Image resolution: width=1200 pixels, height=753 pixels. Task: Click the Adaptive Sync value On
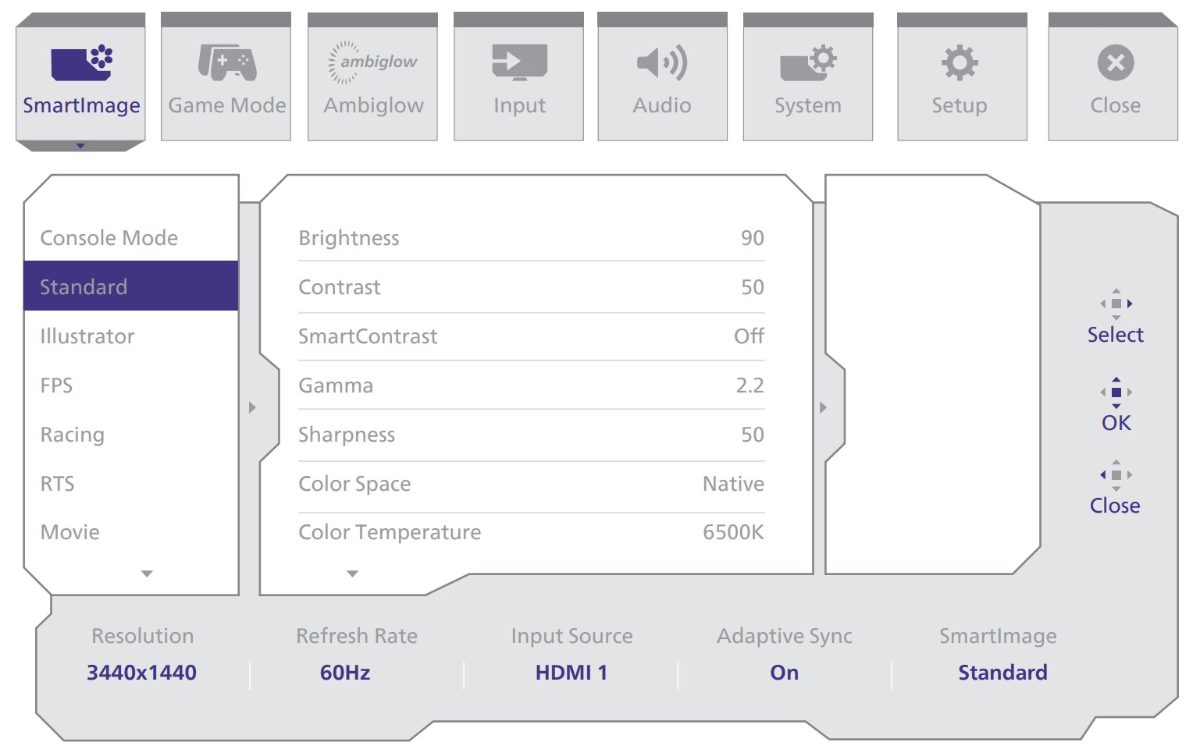(x=784, y=672)
